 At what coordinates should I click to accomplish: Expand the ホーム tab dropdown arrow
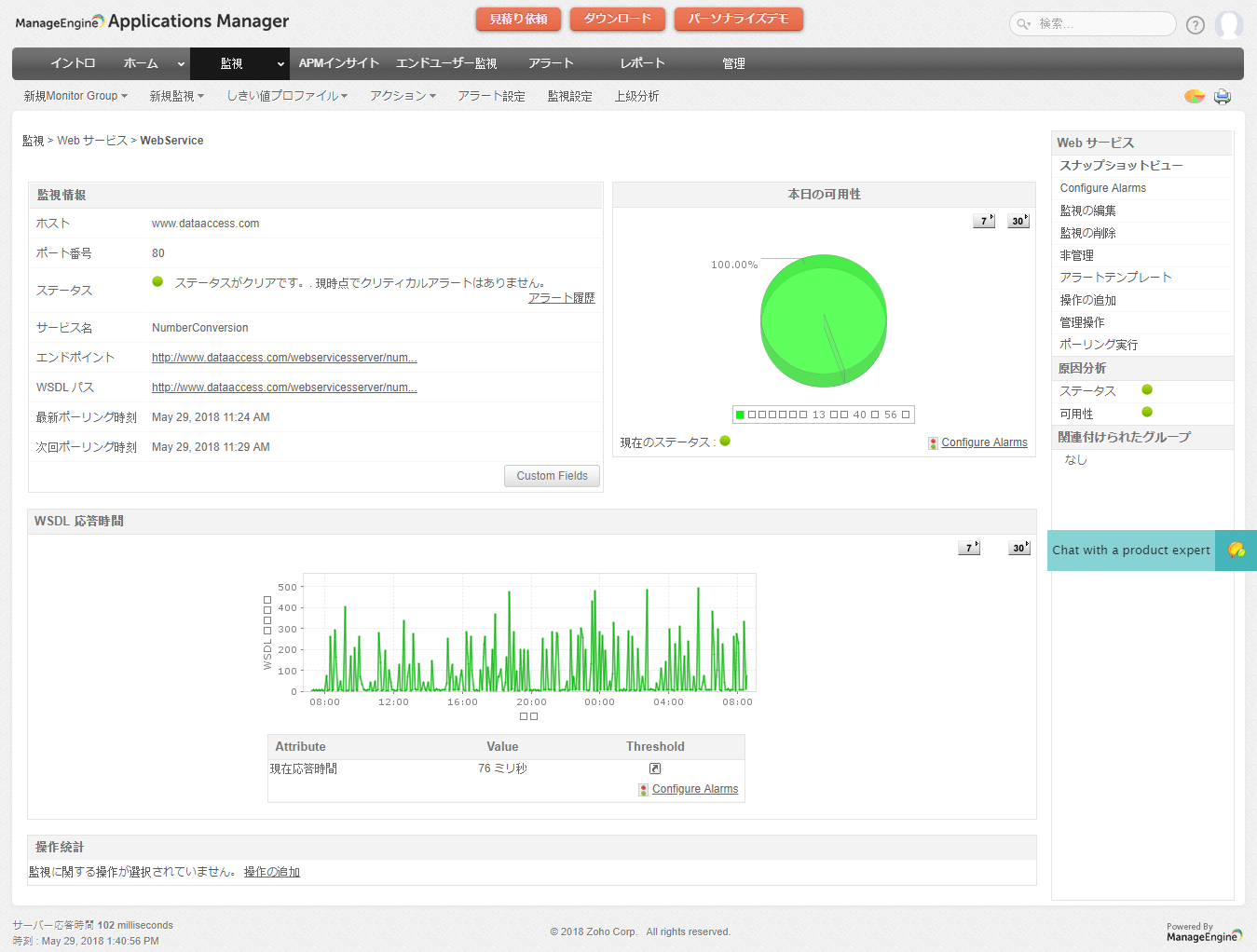(x=181, y=64)
